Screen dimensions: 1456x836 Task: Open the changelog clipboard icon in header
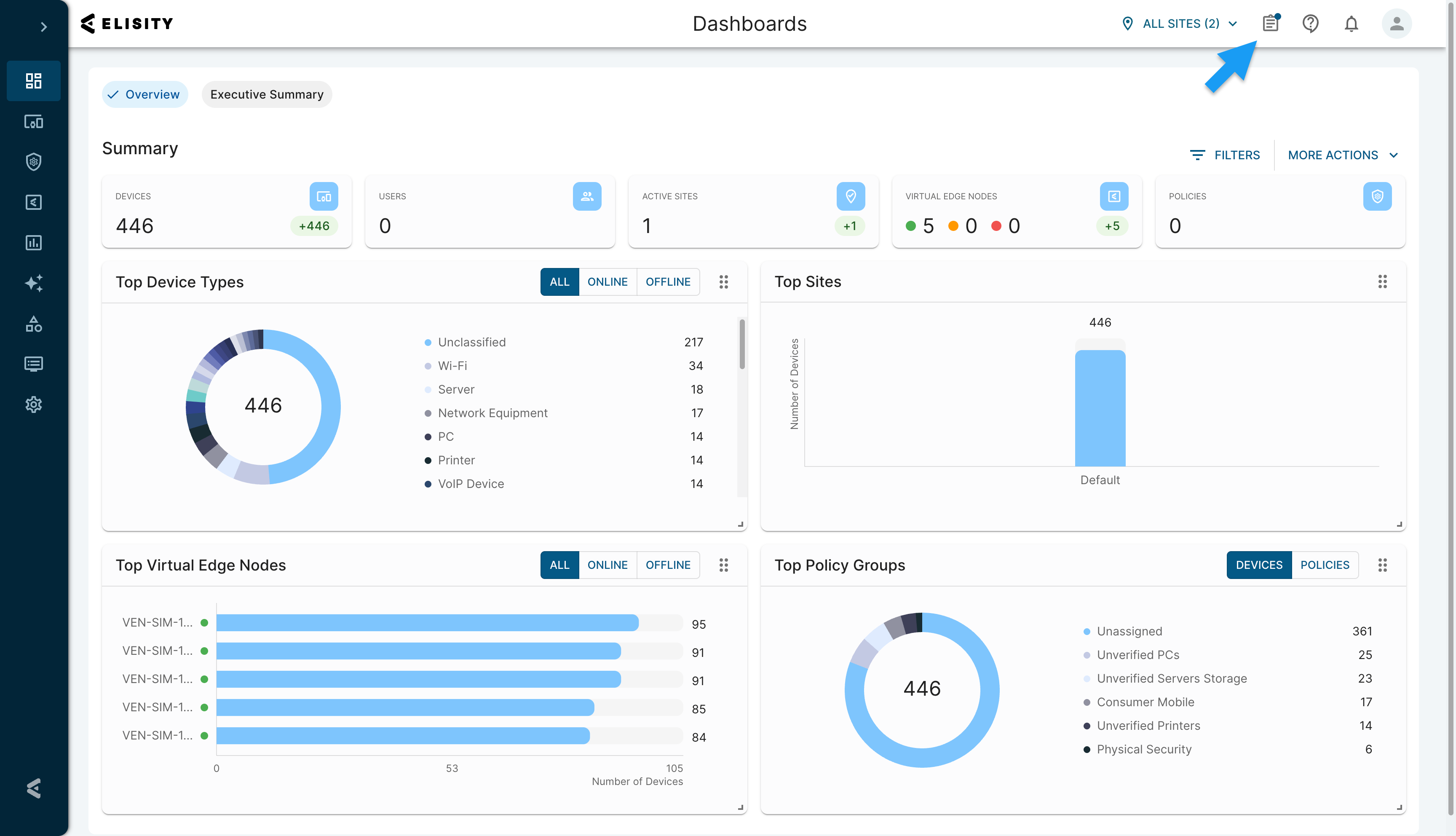(x=1270, y=24)
